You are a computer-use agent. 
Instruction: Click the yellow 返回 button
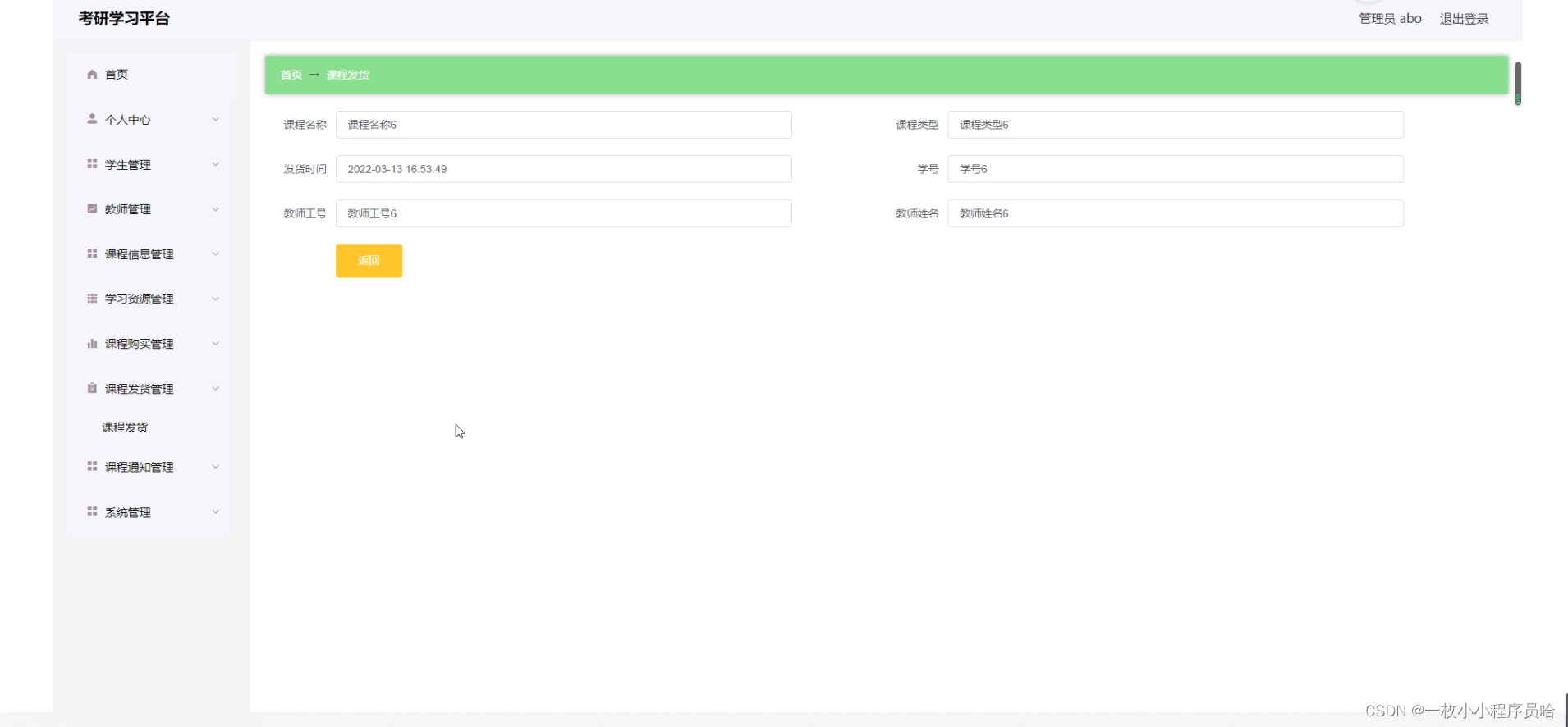(369, 261)
